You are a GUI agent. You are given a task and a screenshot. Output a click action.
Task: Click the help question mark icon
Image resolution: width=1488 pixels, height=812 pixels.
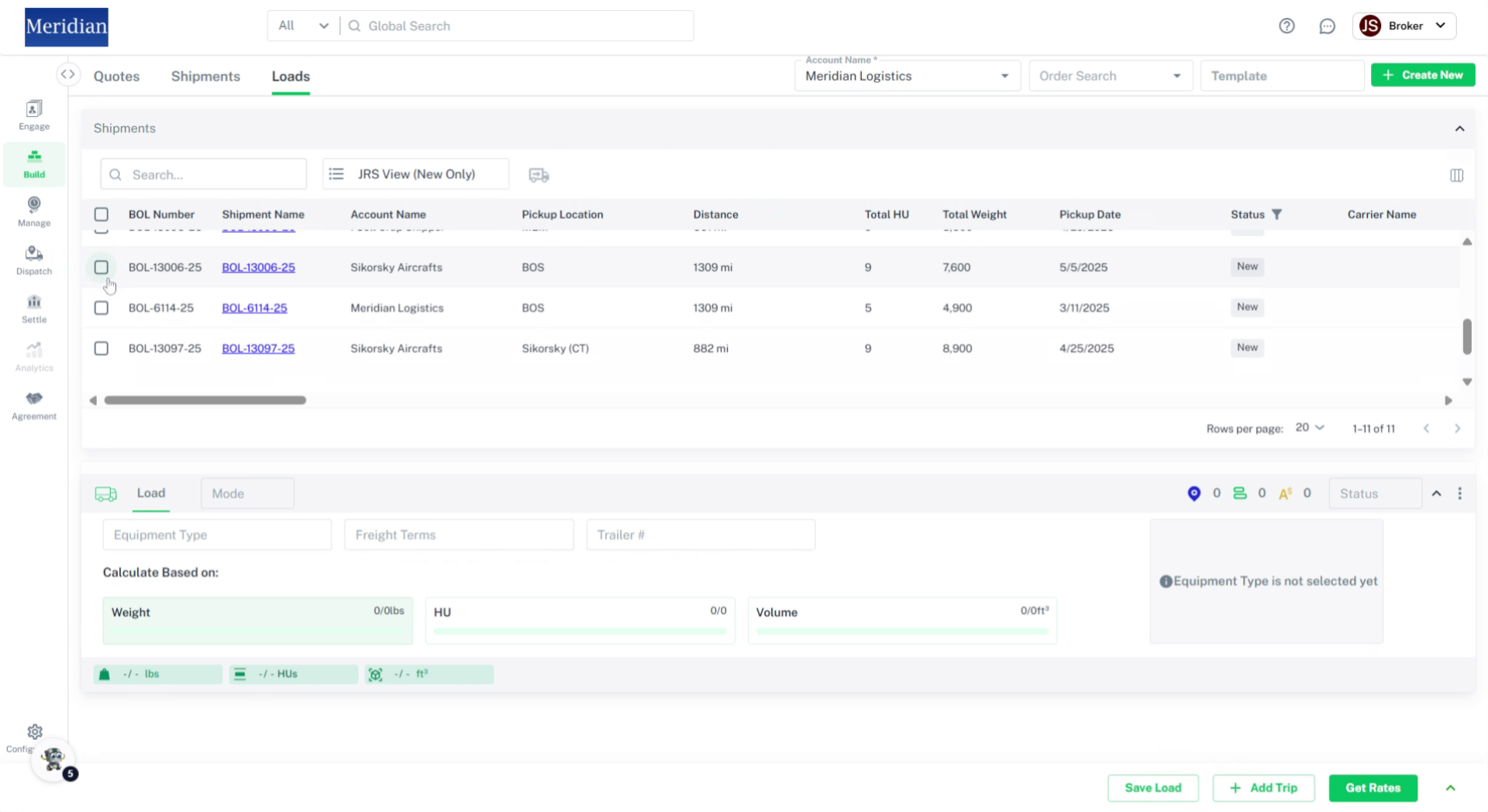point(1286,26)
